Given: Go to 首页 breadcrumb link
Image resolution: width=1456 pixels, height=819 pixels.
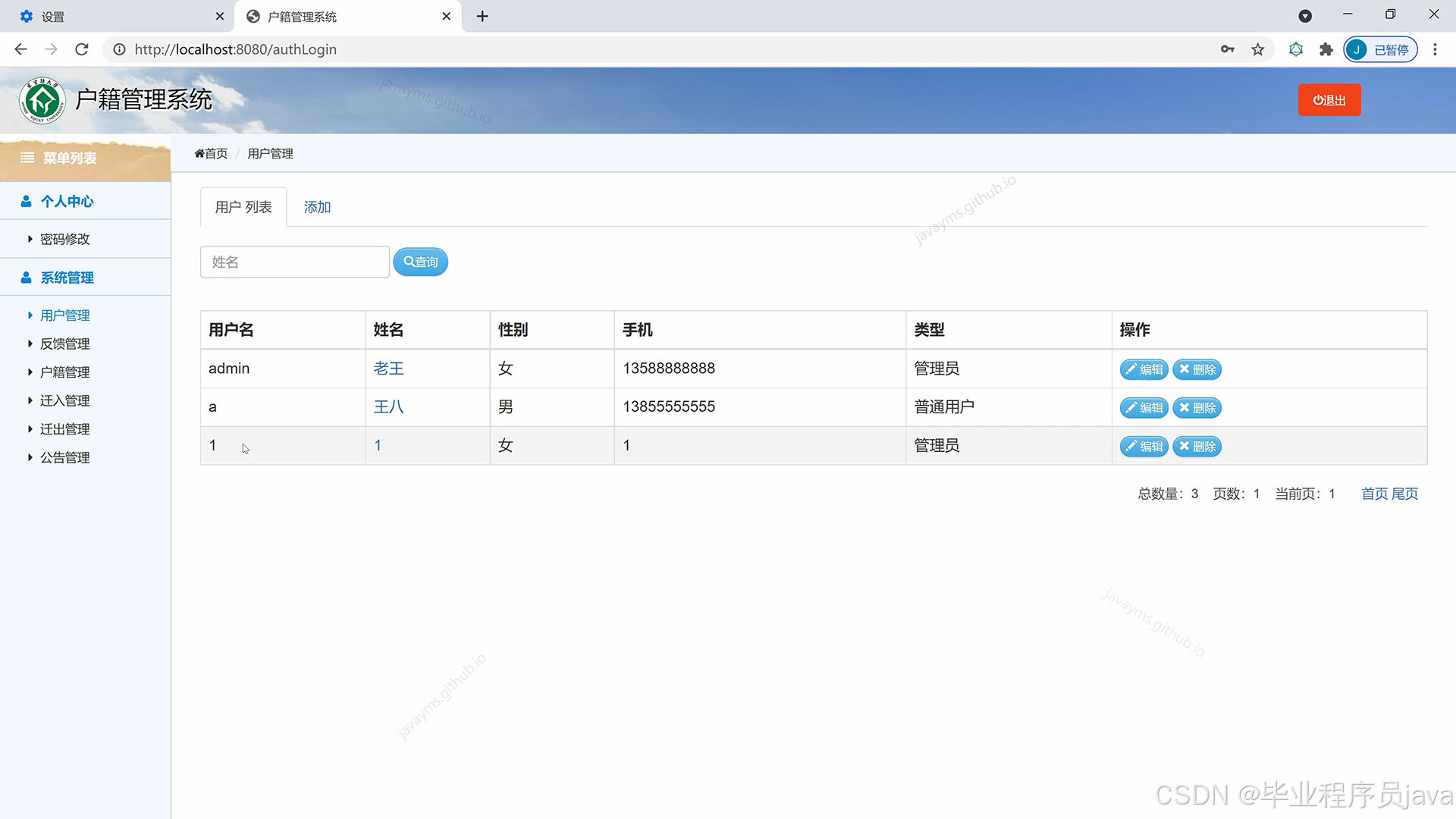Looking at the screenshot, I should click(x=211, y=153).
